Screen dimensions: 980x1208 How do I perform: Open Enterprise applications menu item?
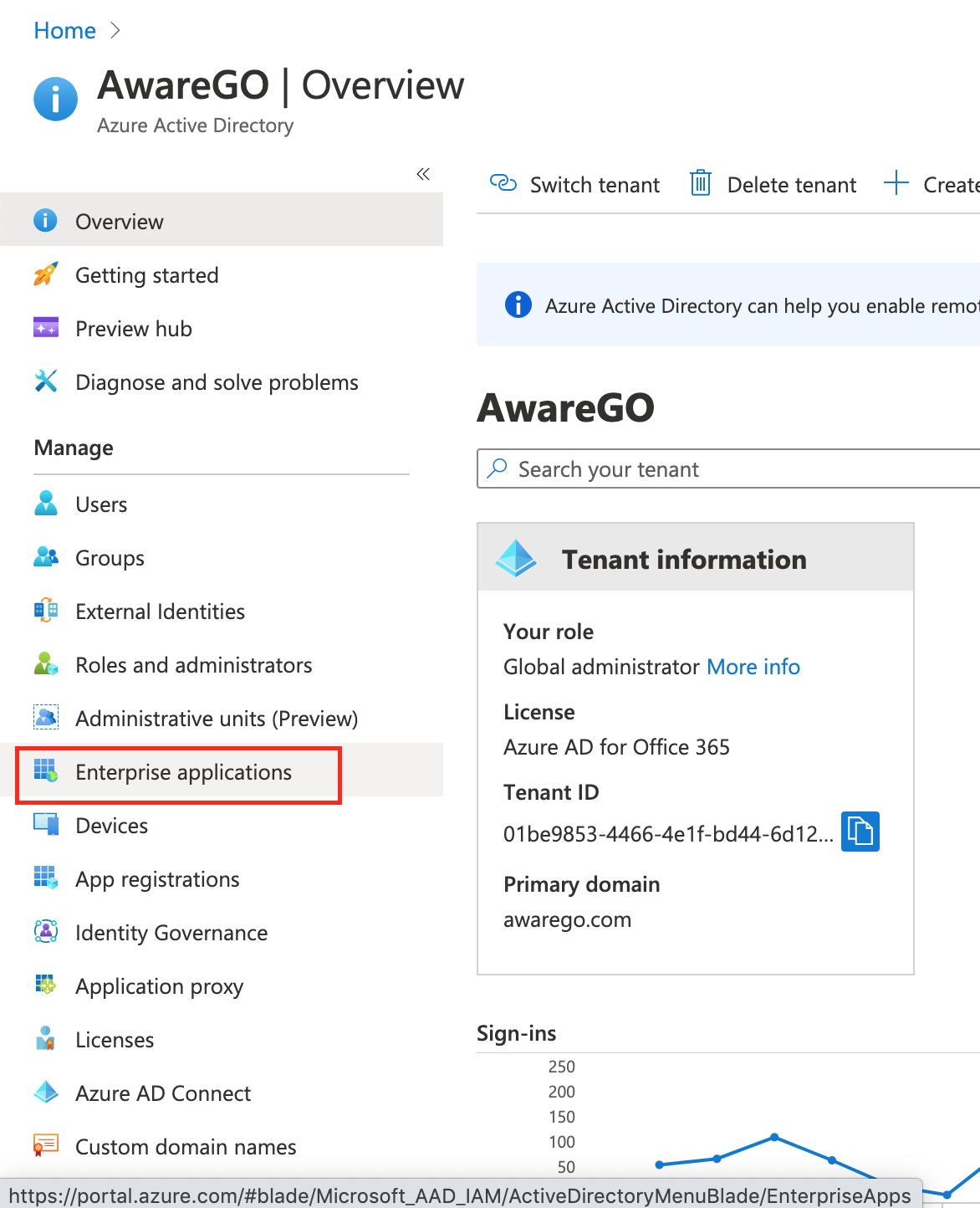click(x=183, y=772)
